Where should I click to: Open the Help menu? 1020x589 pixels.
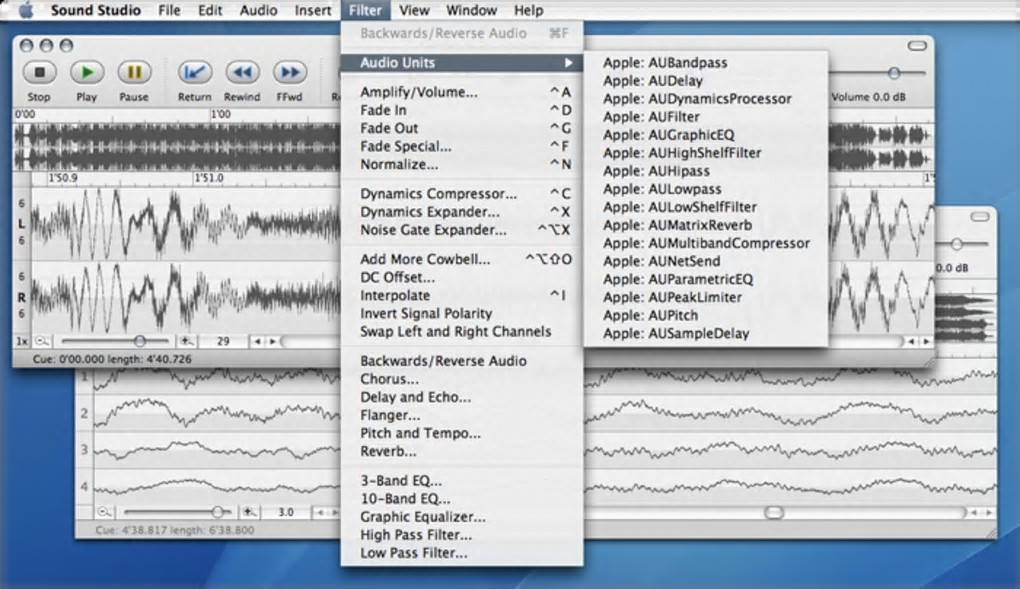(528, 10)
